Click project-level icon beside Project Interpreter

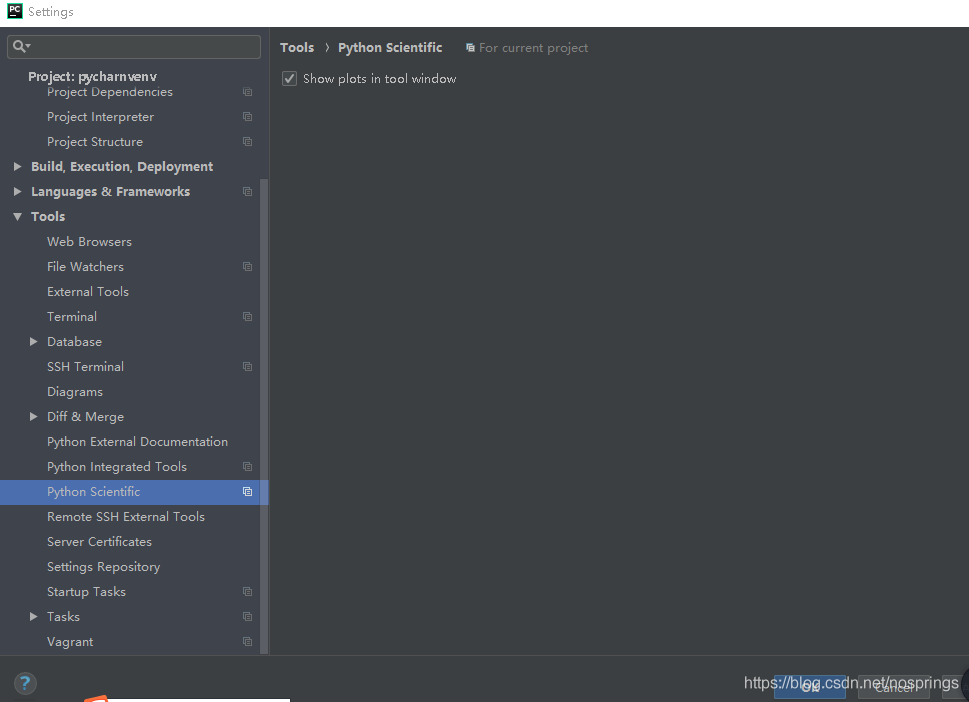coord(247,117)
